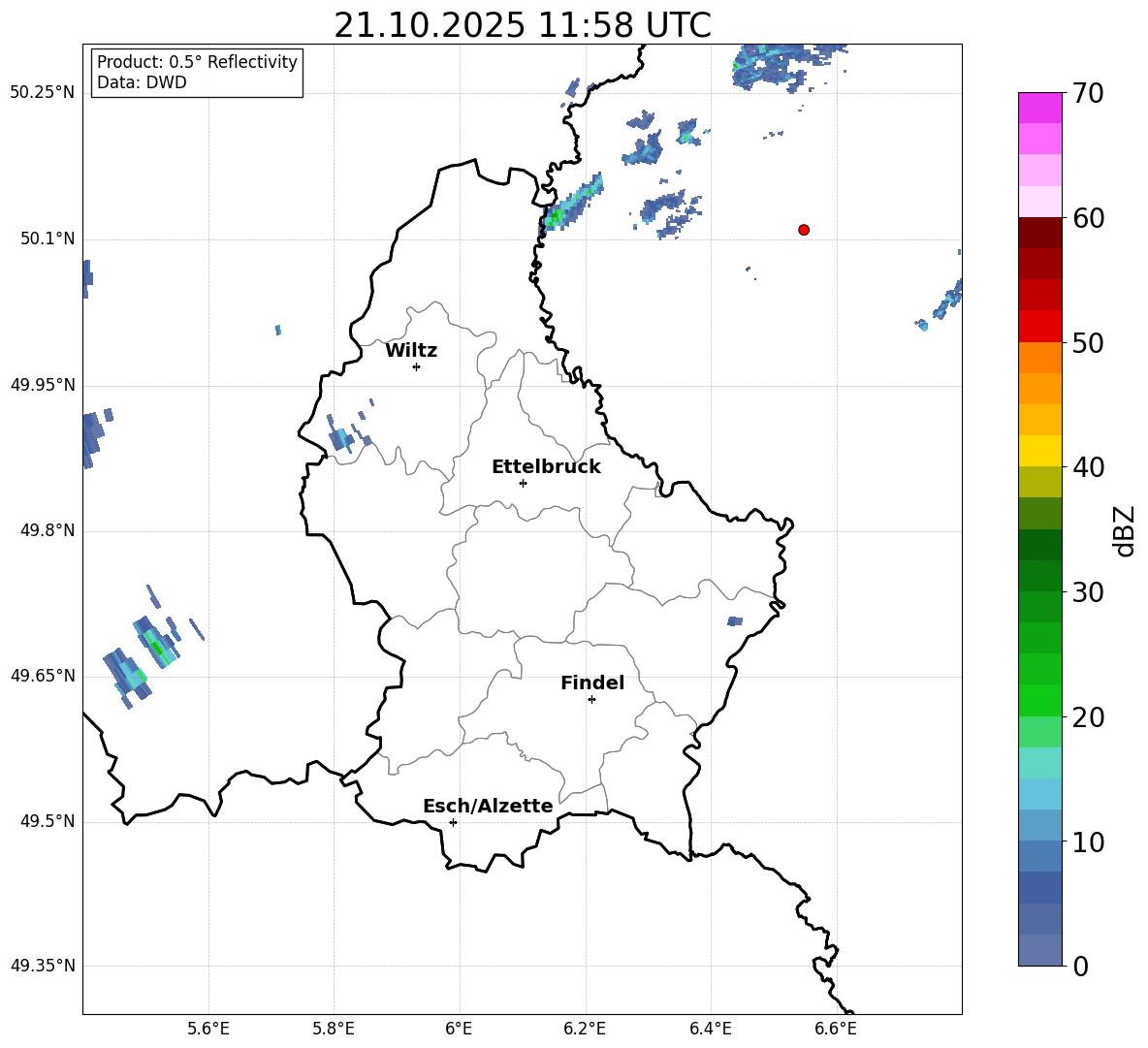Click the dBZ colorbar axis label
Image resolution: width=1148 pixels, height=1048 pixels.
(x=1124, y=531)
